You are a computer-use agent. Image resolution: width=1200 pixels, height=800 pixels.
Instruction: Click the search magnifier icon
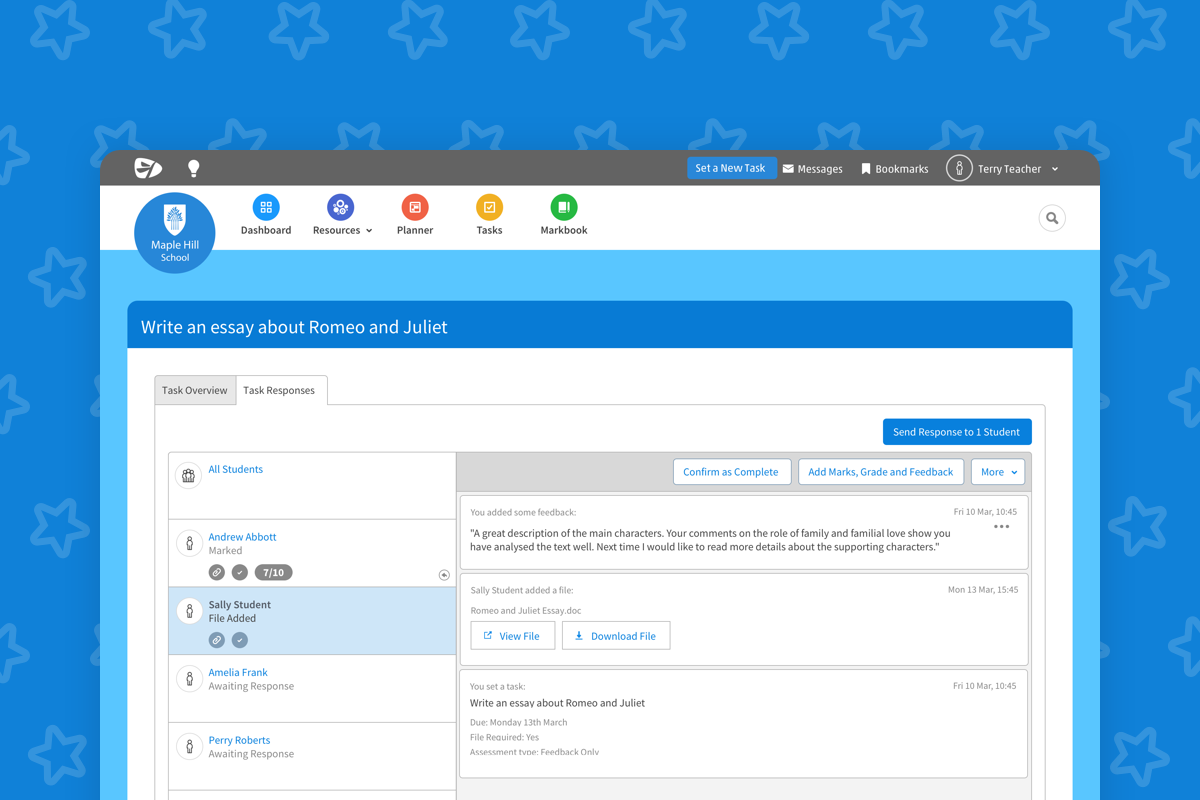pyautogui.click(x=1052, y=218)
